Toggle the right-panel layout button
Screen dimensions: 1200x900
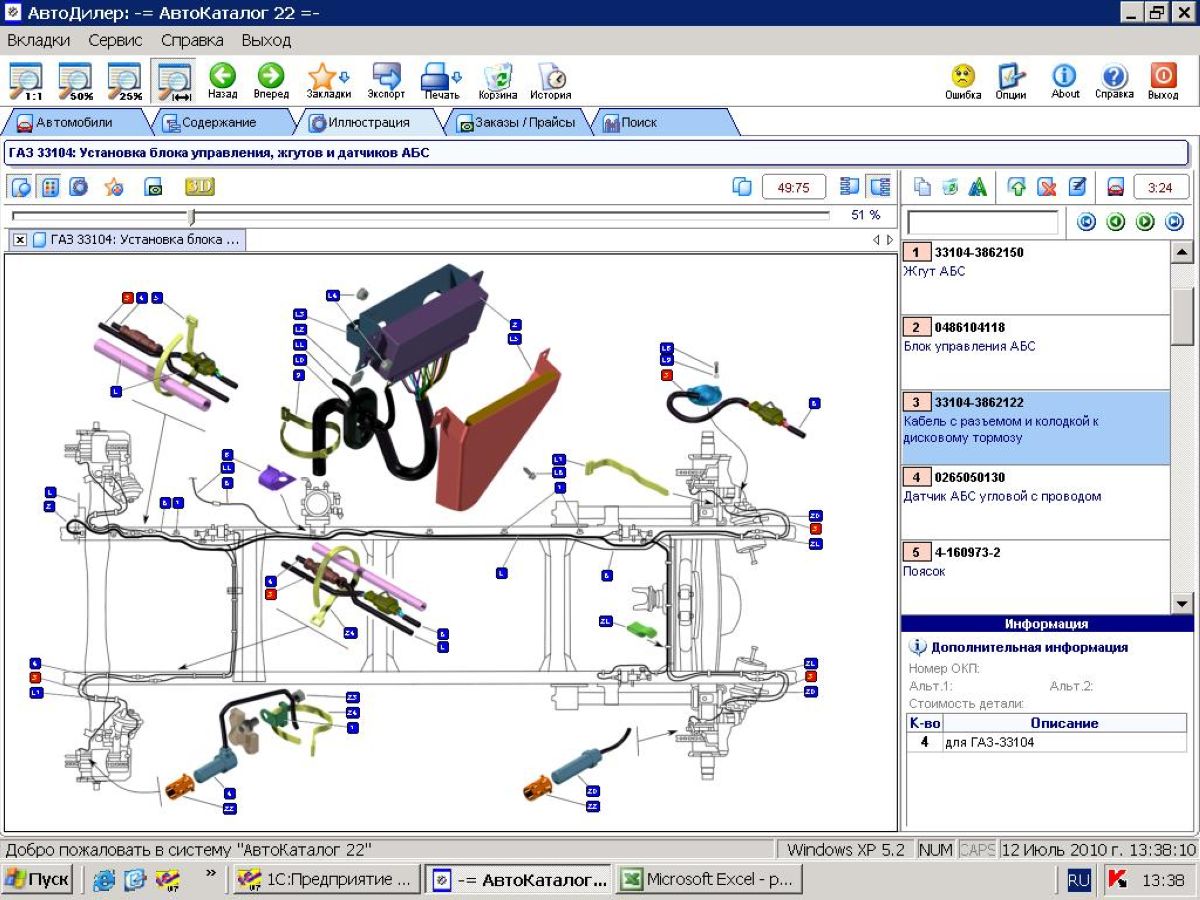[880, 187]
